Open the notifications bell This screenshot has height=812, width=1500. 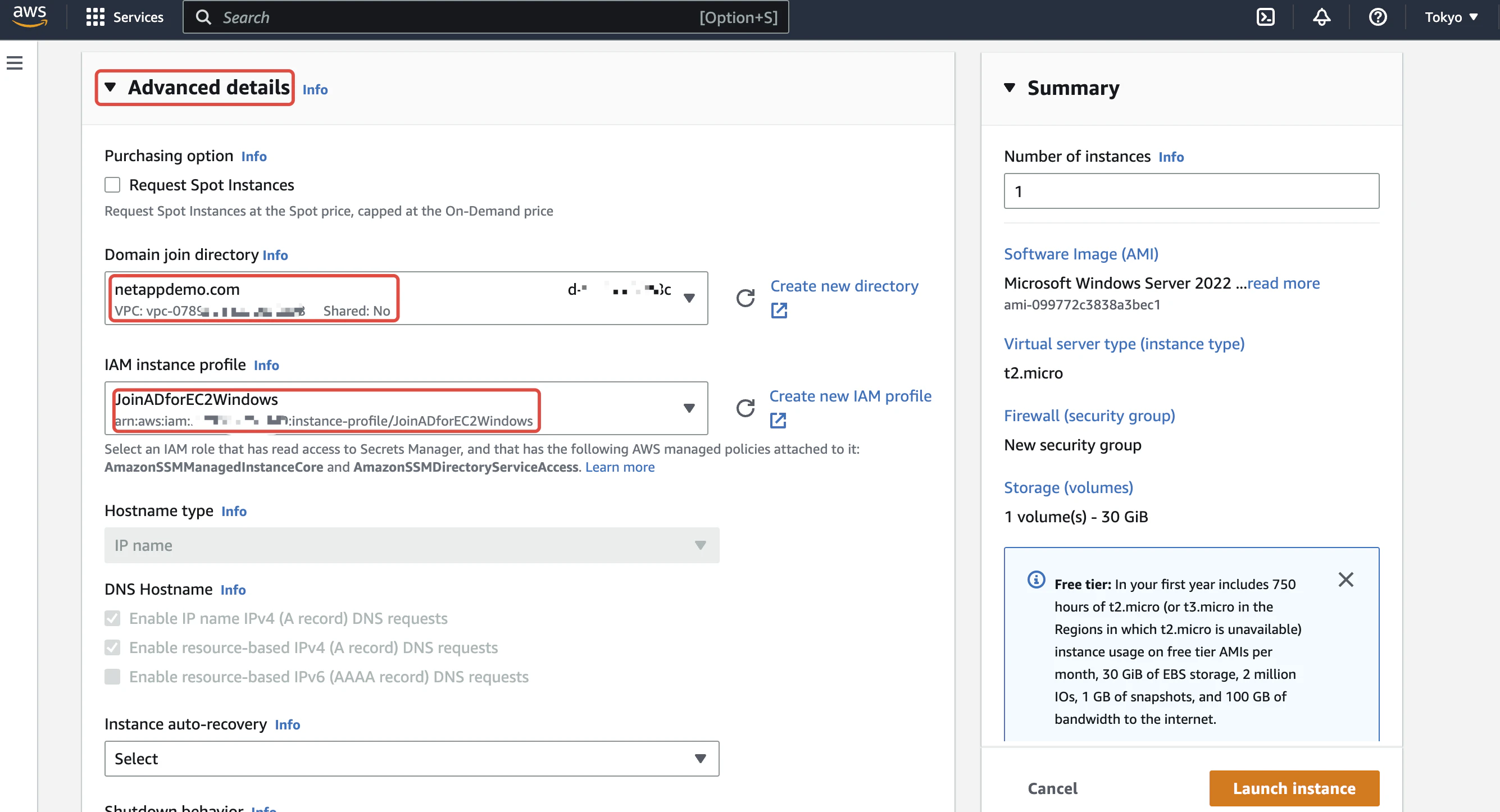point(1321,17)
